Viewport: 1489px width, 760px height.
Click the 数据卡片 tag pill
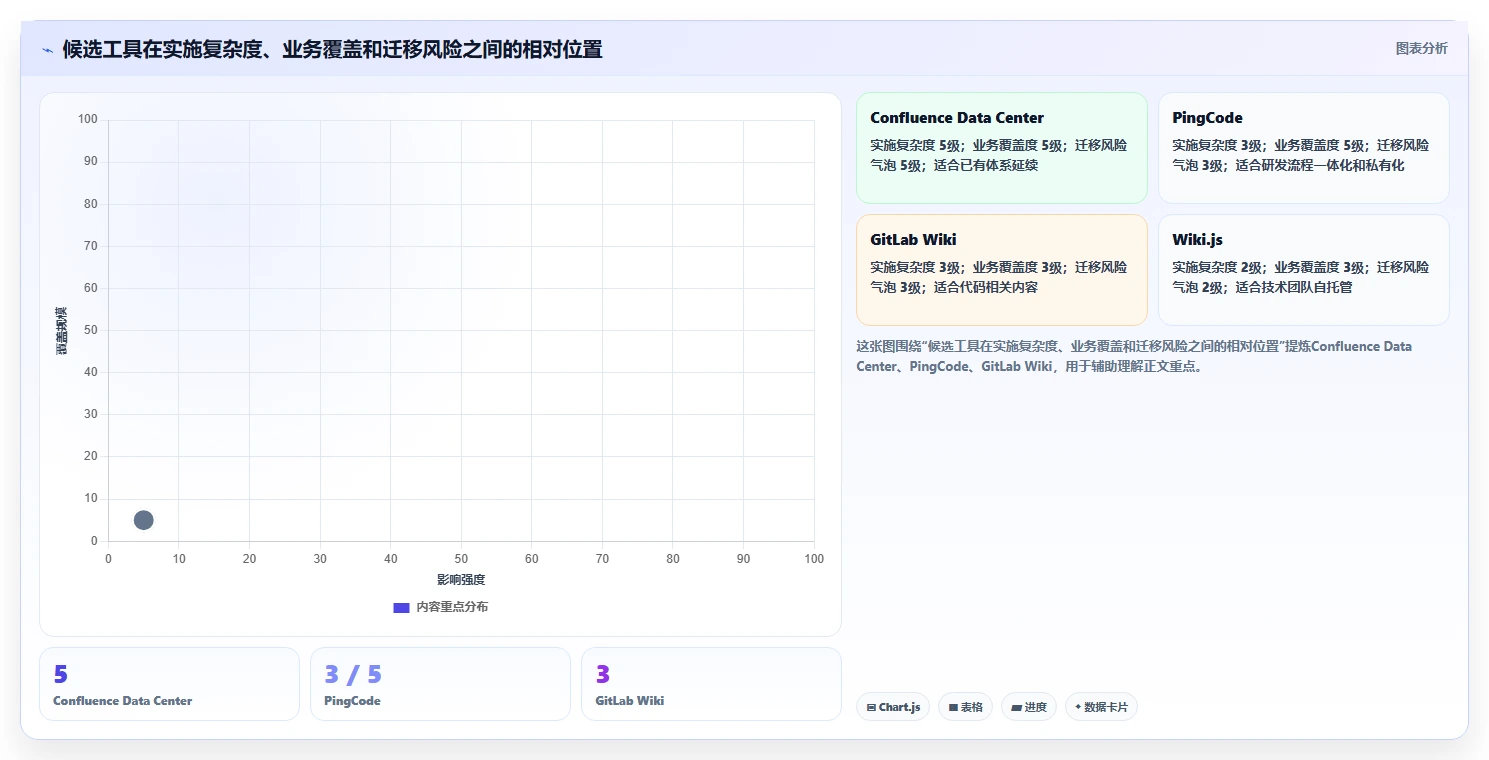(1101, 707)
